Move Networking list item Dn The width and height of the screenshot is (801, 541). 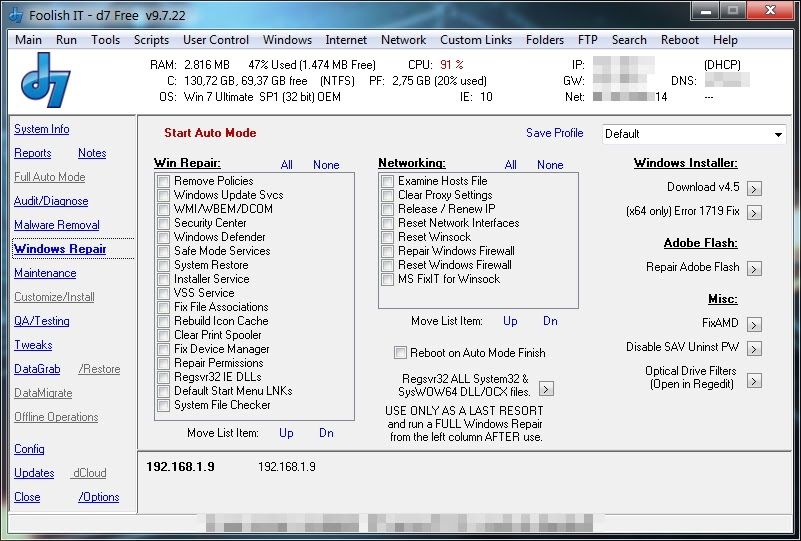[x=550, y=321]
